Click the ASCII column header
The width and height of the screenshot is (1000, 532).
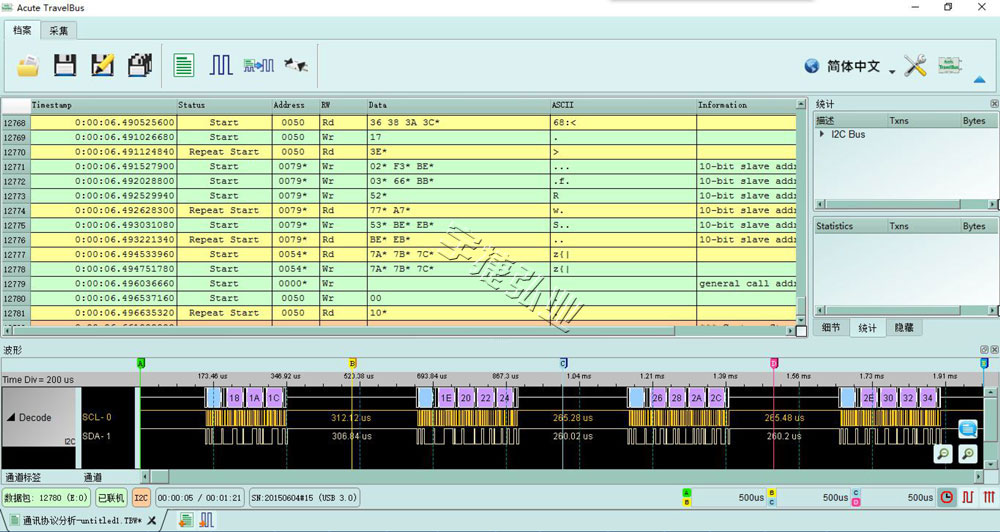tap(623, 105)
